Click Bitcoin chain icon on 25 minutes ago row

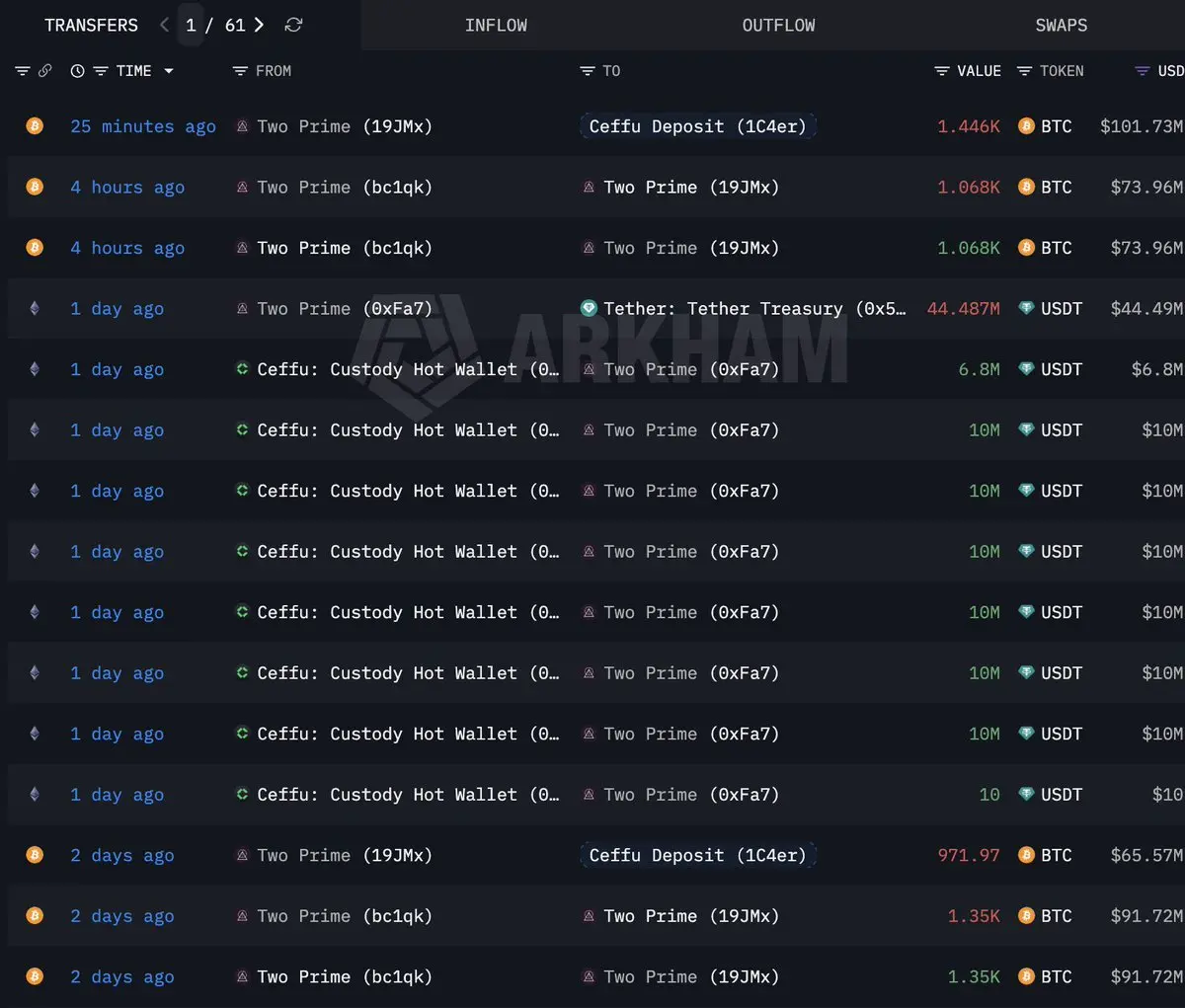pyautogui.click(x=35, y=125)
